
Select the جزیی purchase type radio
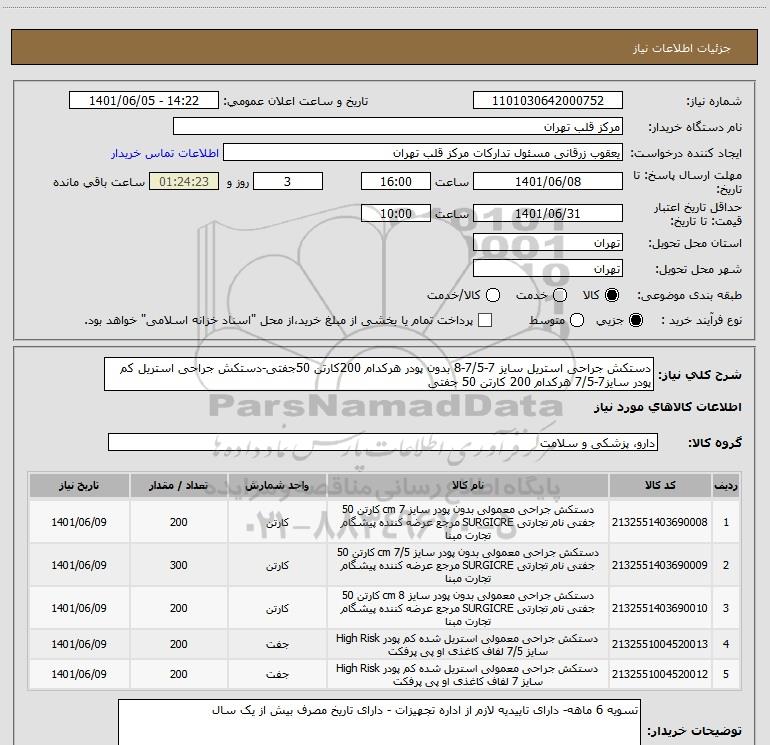point(635,320)
